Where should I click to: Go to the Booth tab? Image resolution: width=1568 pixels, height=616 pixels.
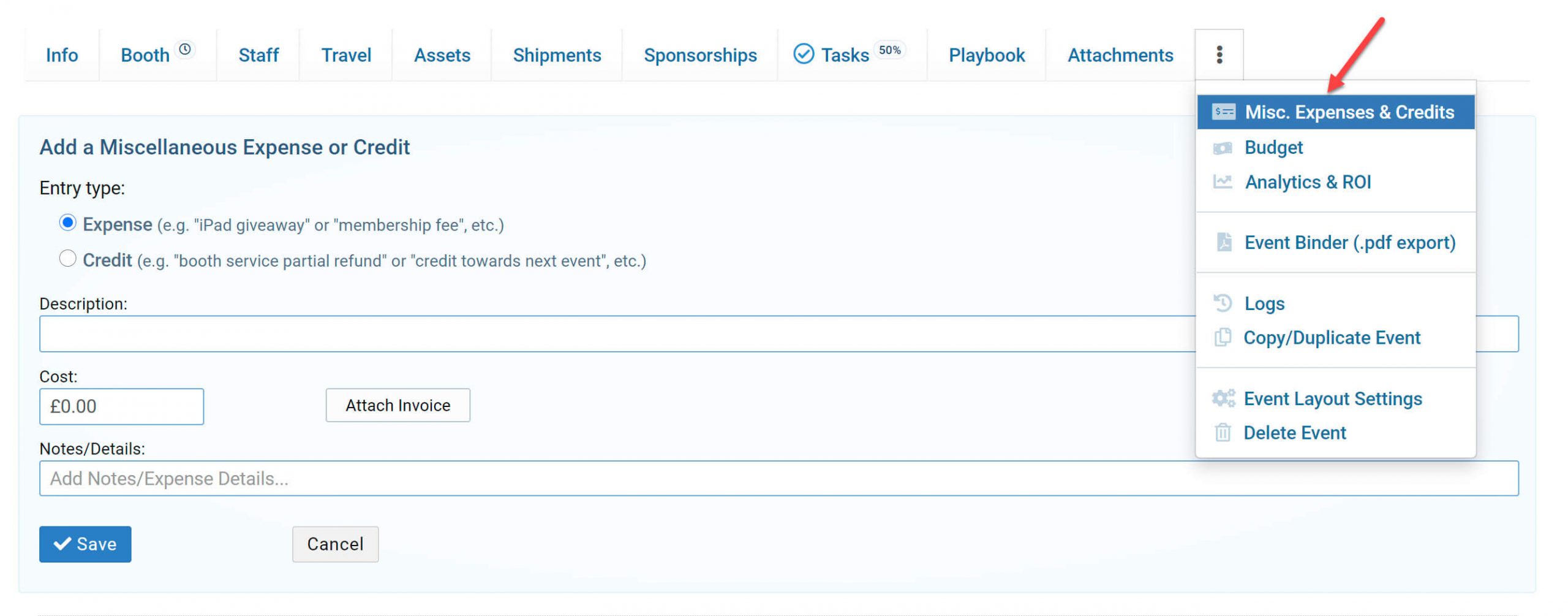(145, 55)
